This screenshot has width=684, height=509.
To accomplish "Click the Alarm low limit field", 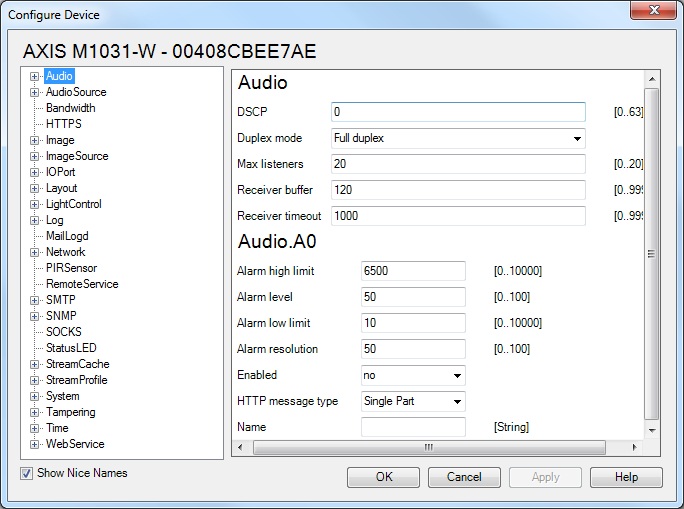I will (x=413, y=323).
